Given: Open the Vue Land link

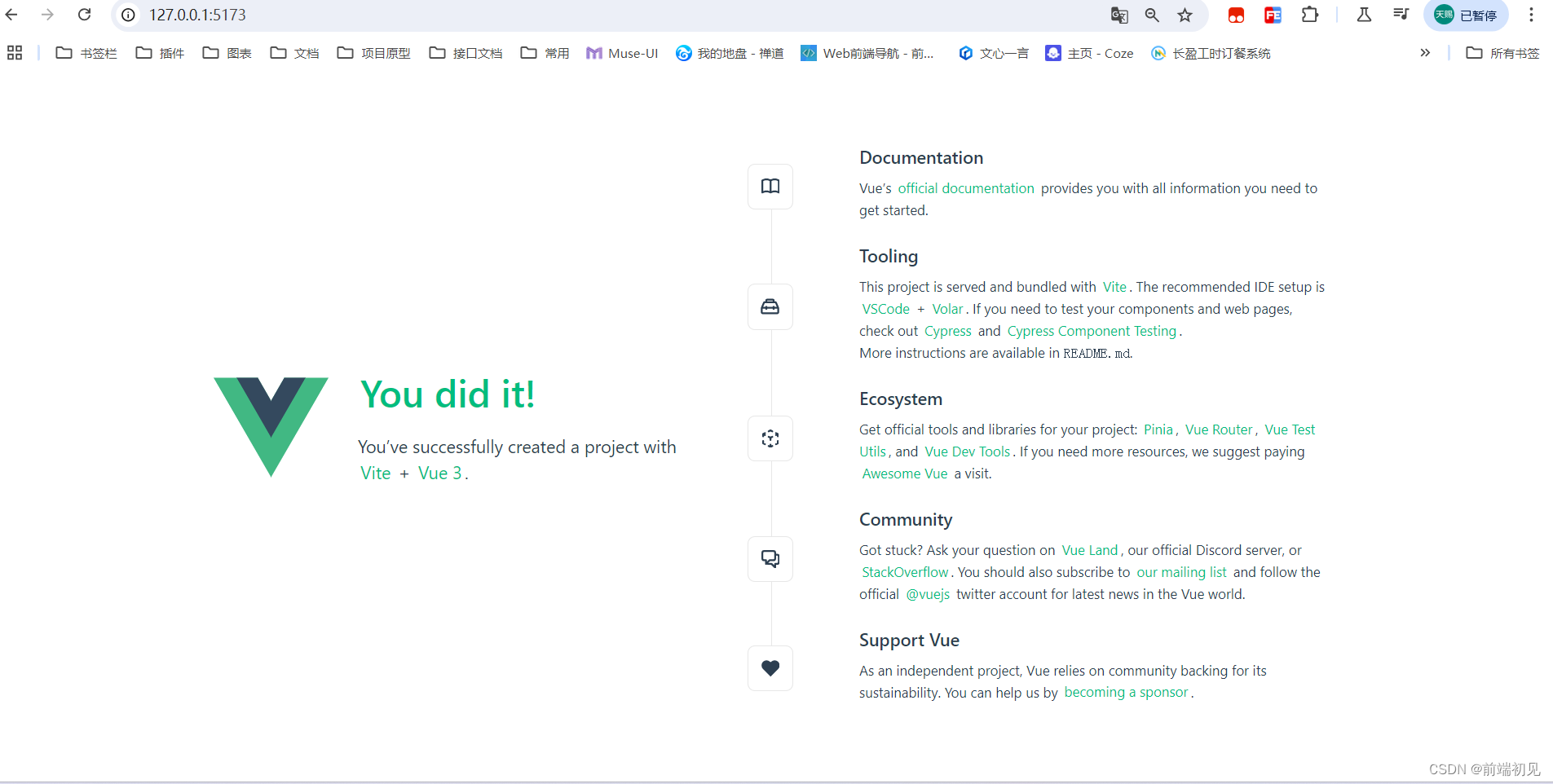Looking at the screenshot, I should (1089, 550).
